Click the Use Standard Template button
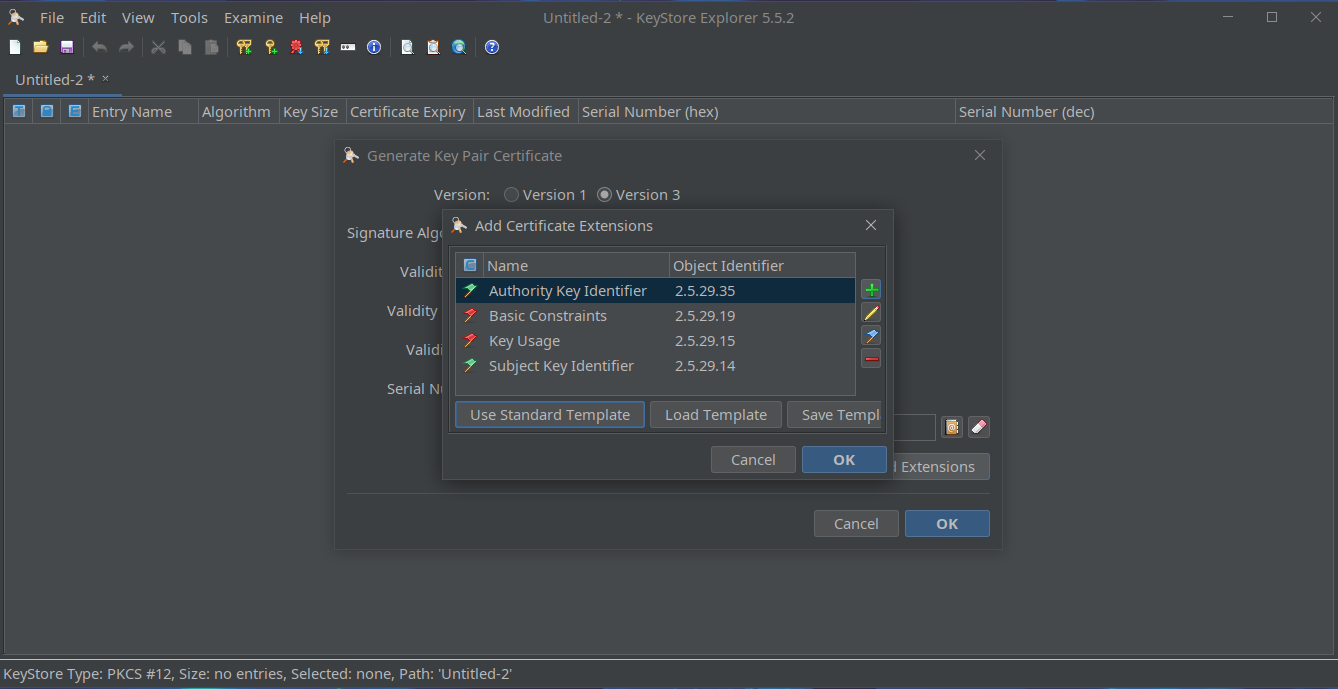1338x689 pixels. pos(549,415)
